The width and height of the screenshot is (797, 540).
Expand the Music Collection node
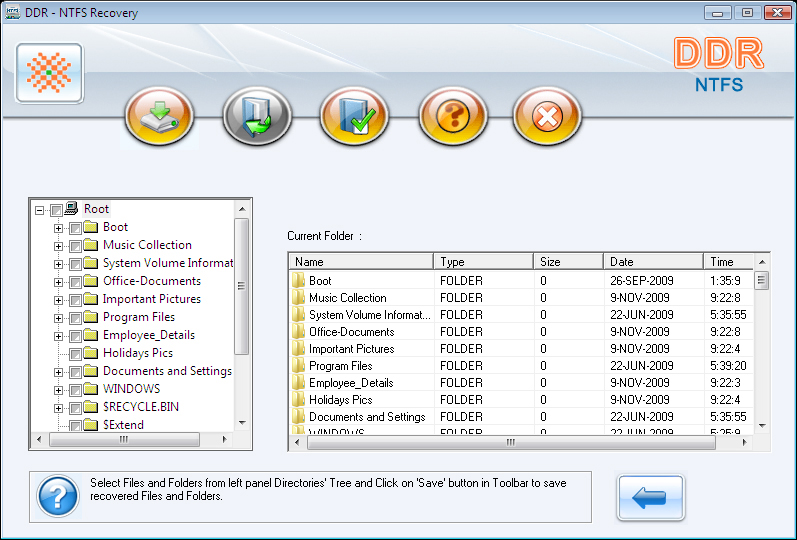tap(58, 246)
